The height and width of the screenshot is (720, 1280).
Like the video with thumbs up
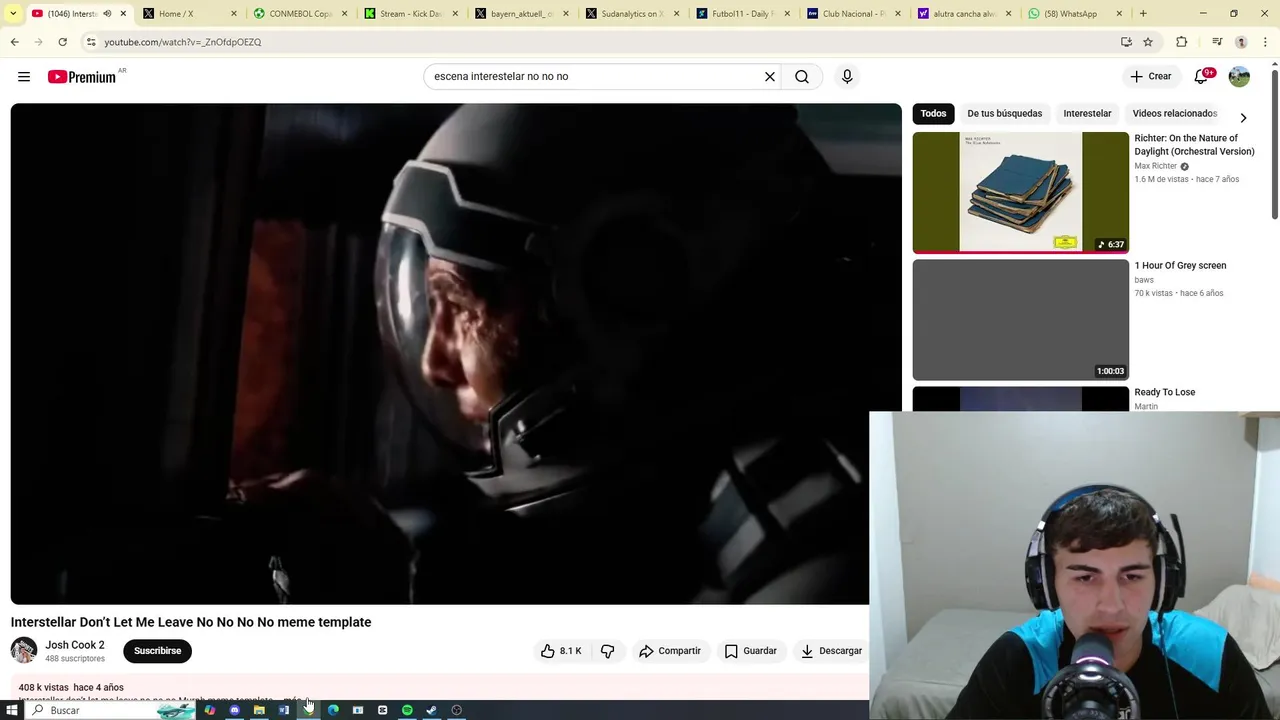[561, 651]
